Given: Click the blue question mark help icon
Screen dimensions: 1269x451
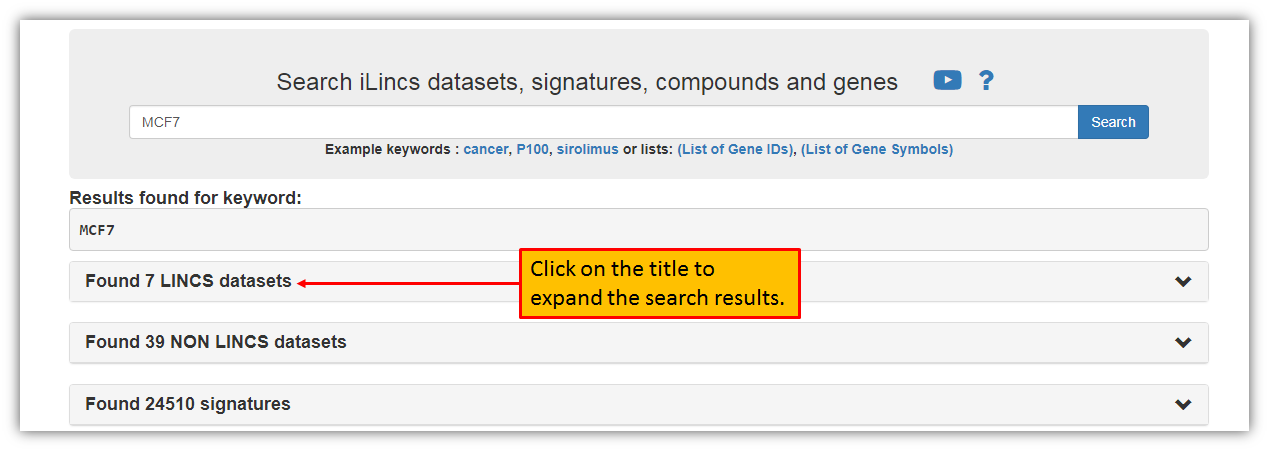Looking at the screenshot, I should [x=986, y=81].
